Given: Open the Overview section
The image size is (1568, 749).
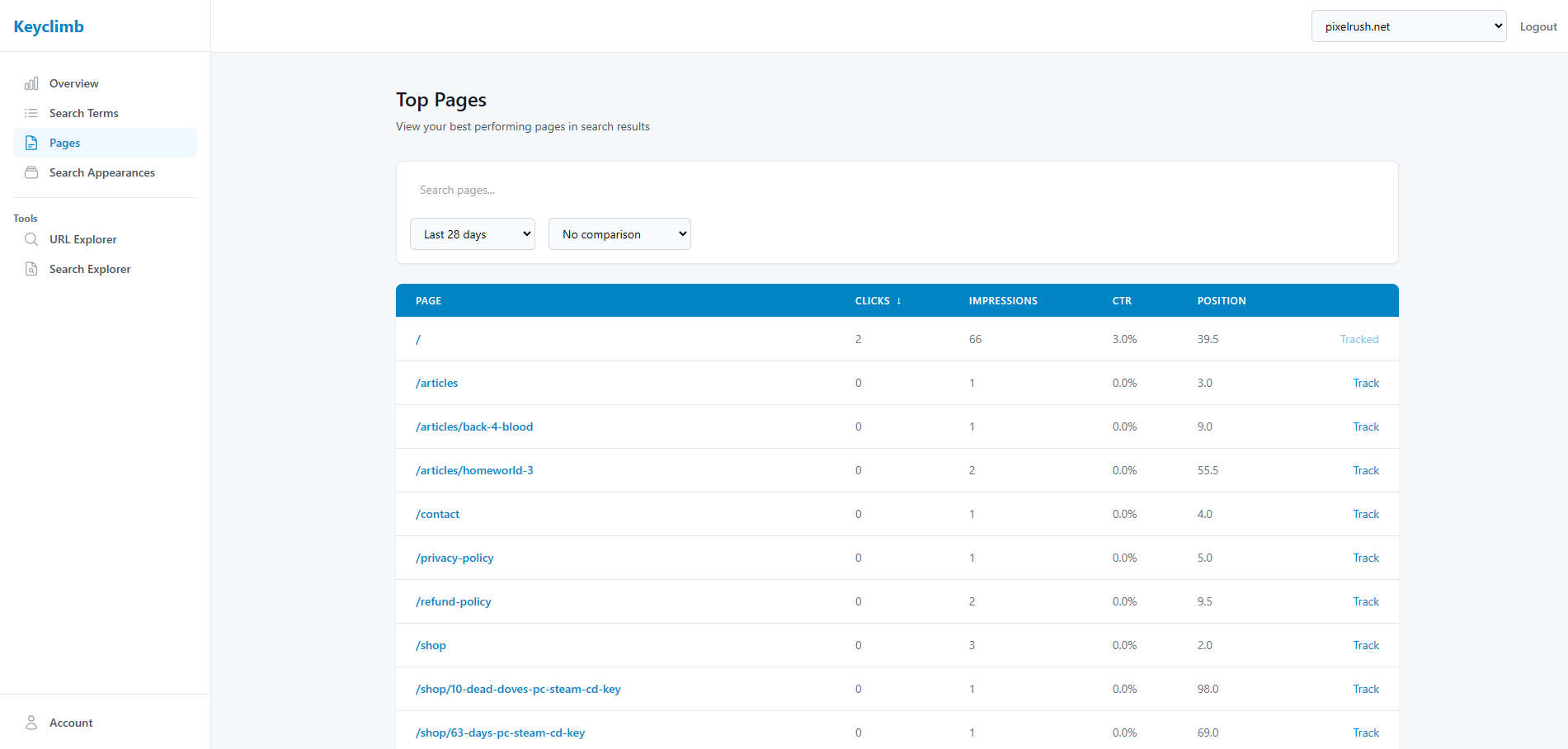Looking at the screenshot, I should 105,83.
